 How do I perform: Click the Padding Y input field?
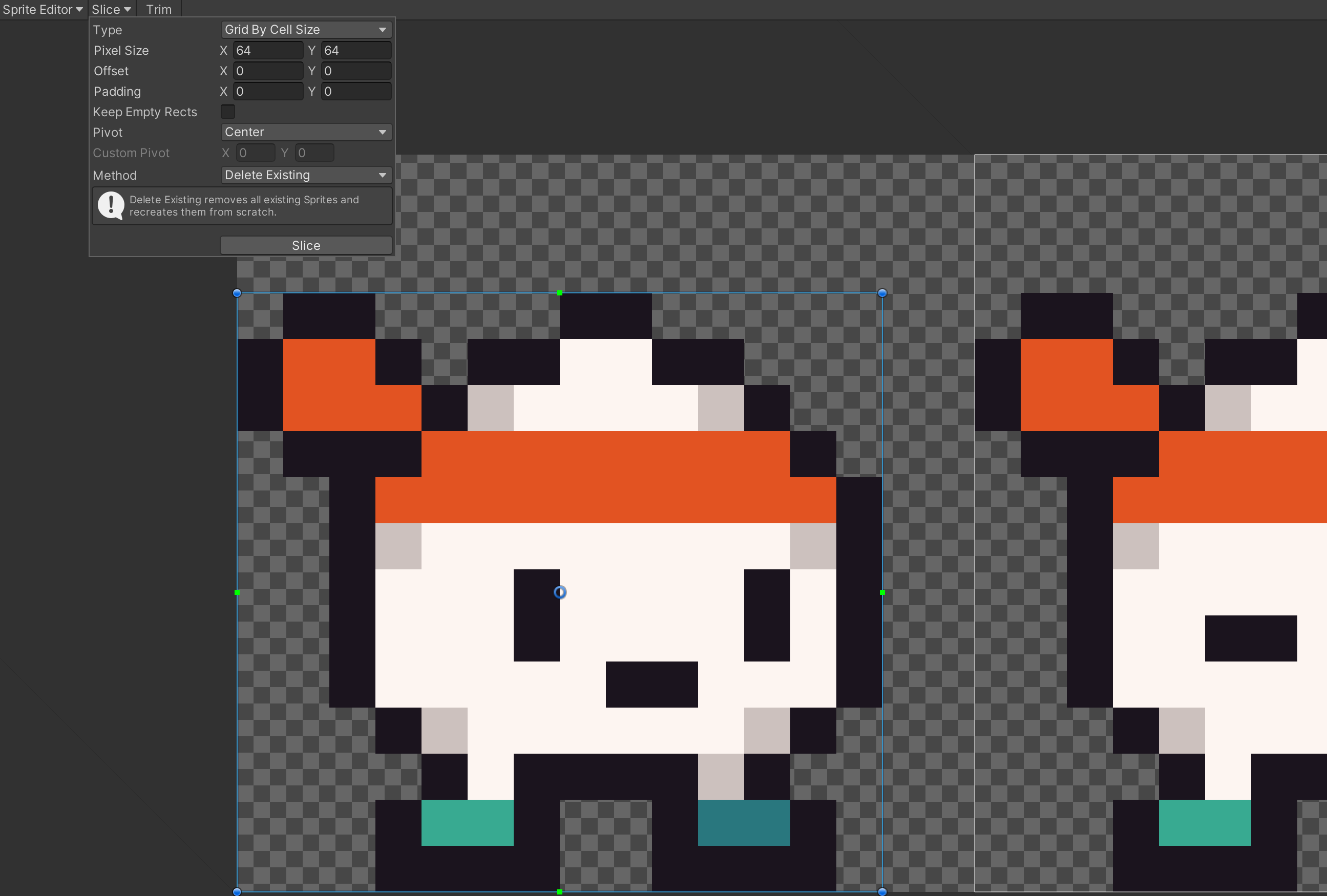click(356, 91)
